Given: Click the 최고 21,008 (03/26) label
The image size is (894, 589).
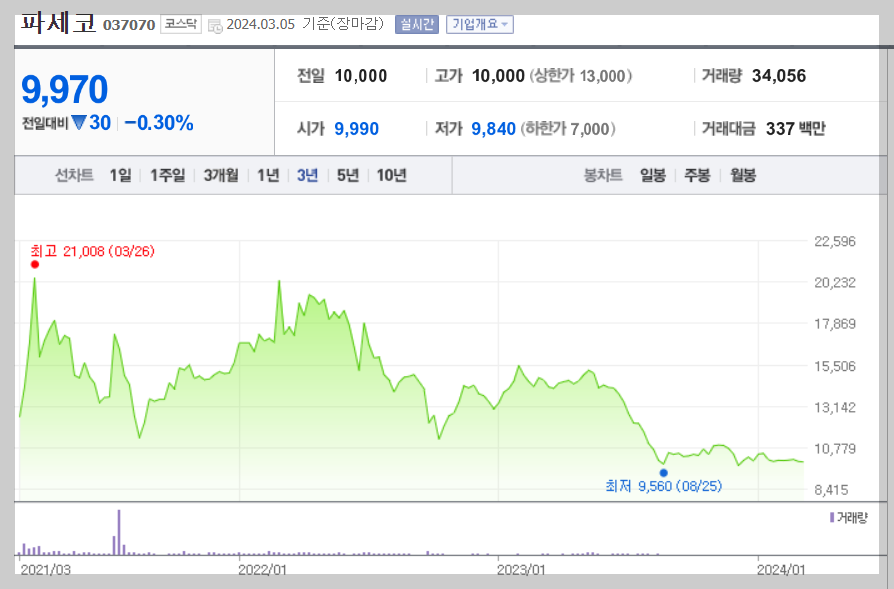Looking at the screenshot, I should click(x=92, y=251).
